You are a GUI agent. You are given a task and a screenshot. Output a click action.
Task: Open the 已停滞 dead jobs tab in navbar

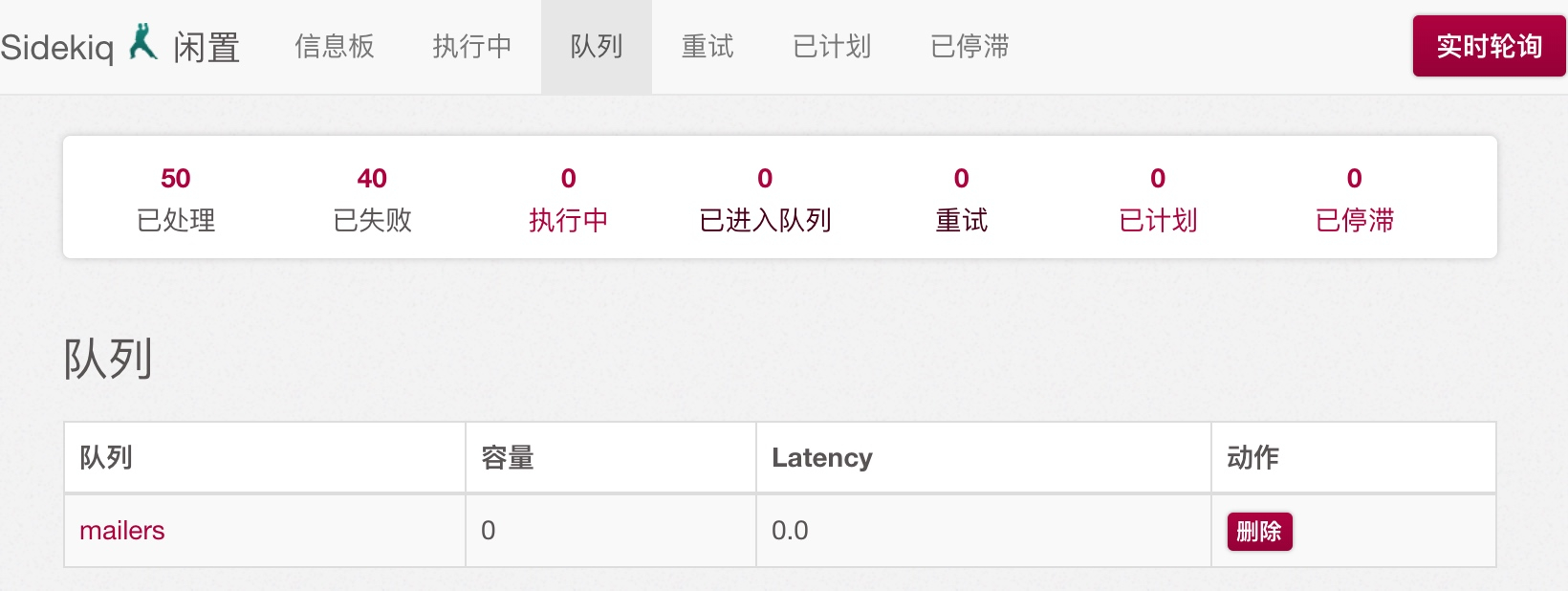(969, 46)
